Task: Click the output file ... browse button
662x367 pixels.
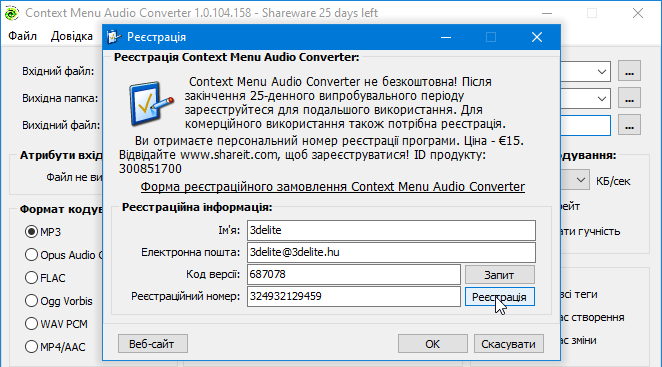Action: (x=629, y=125)
